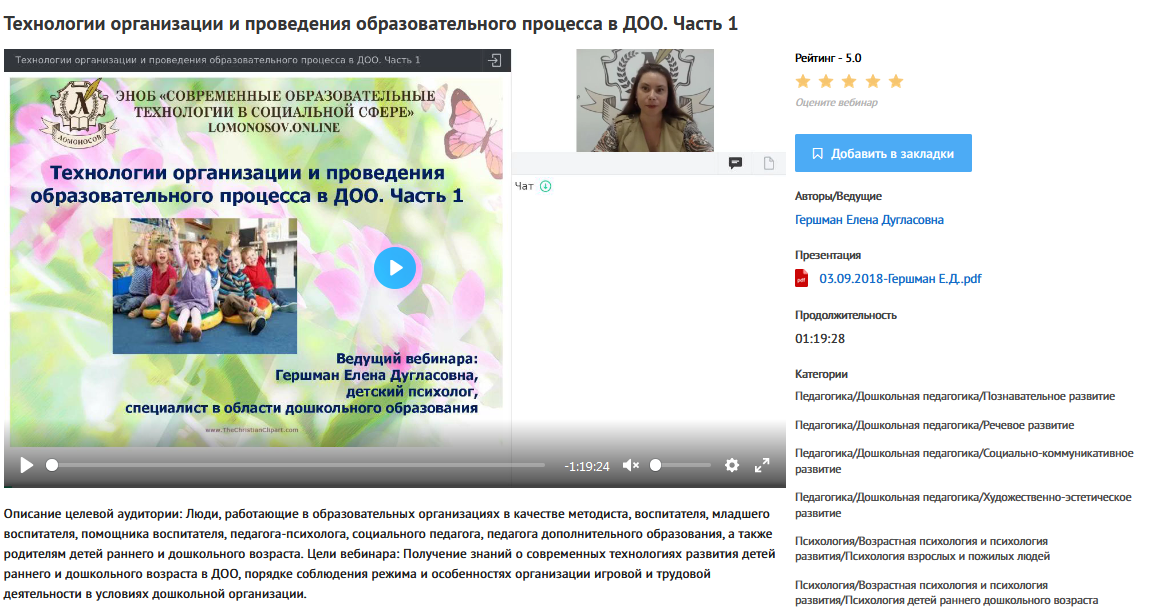Switch to the chat tab icon
The width and height of the screenshot is (1160, 615).
(735, 163)
